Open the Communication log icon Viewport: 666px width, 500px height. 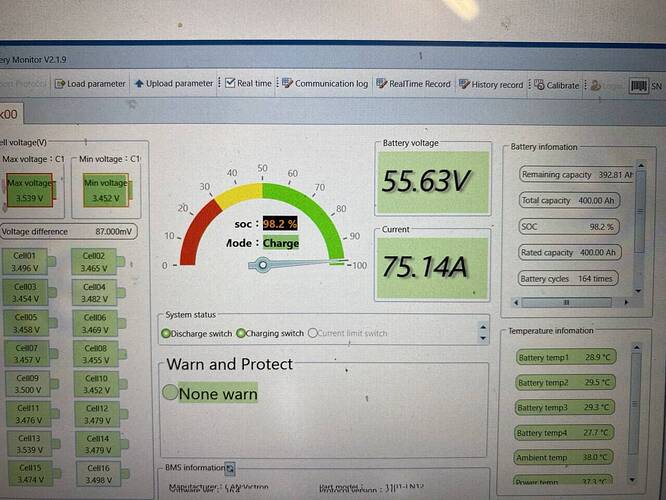(x=287, y=83)
